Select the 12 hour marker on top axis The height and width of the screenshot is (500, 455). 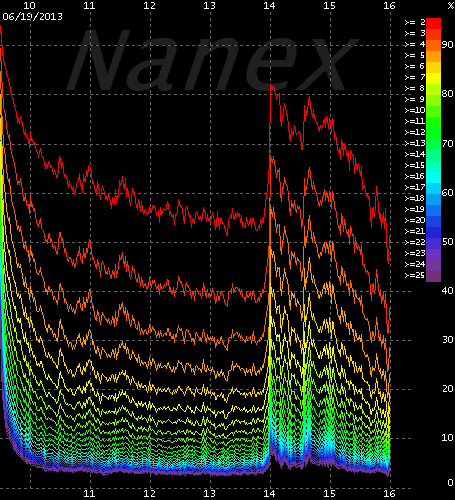click(149, 6)
